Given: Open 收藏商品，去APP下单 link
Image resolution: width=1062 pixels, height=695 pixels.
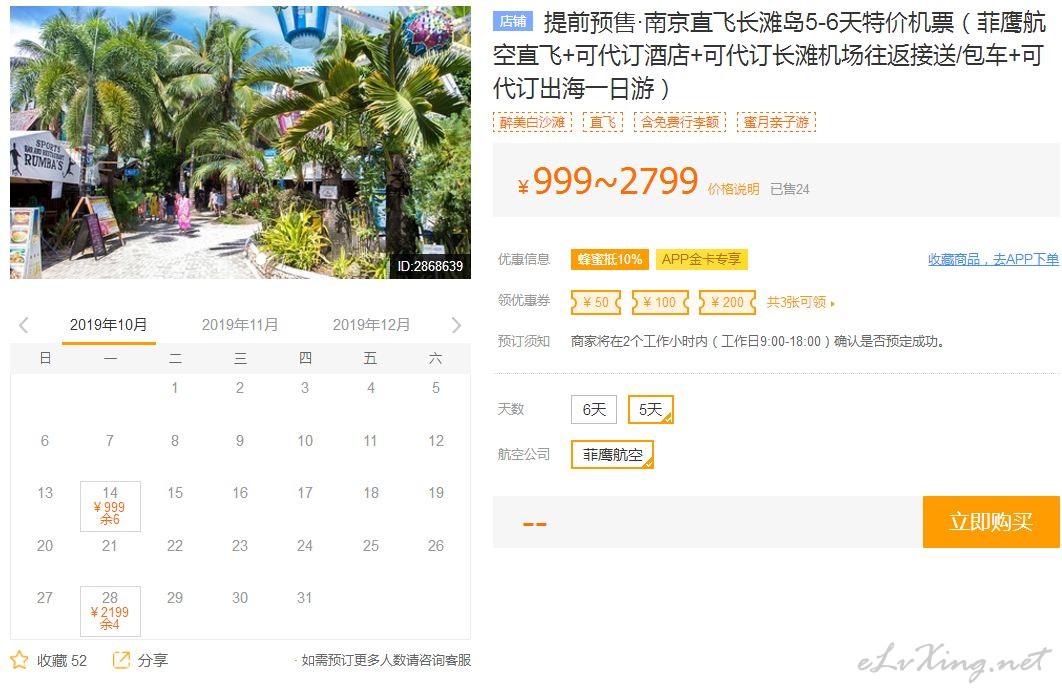Looking at the screenshot, I should (x=993, y=259).
